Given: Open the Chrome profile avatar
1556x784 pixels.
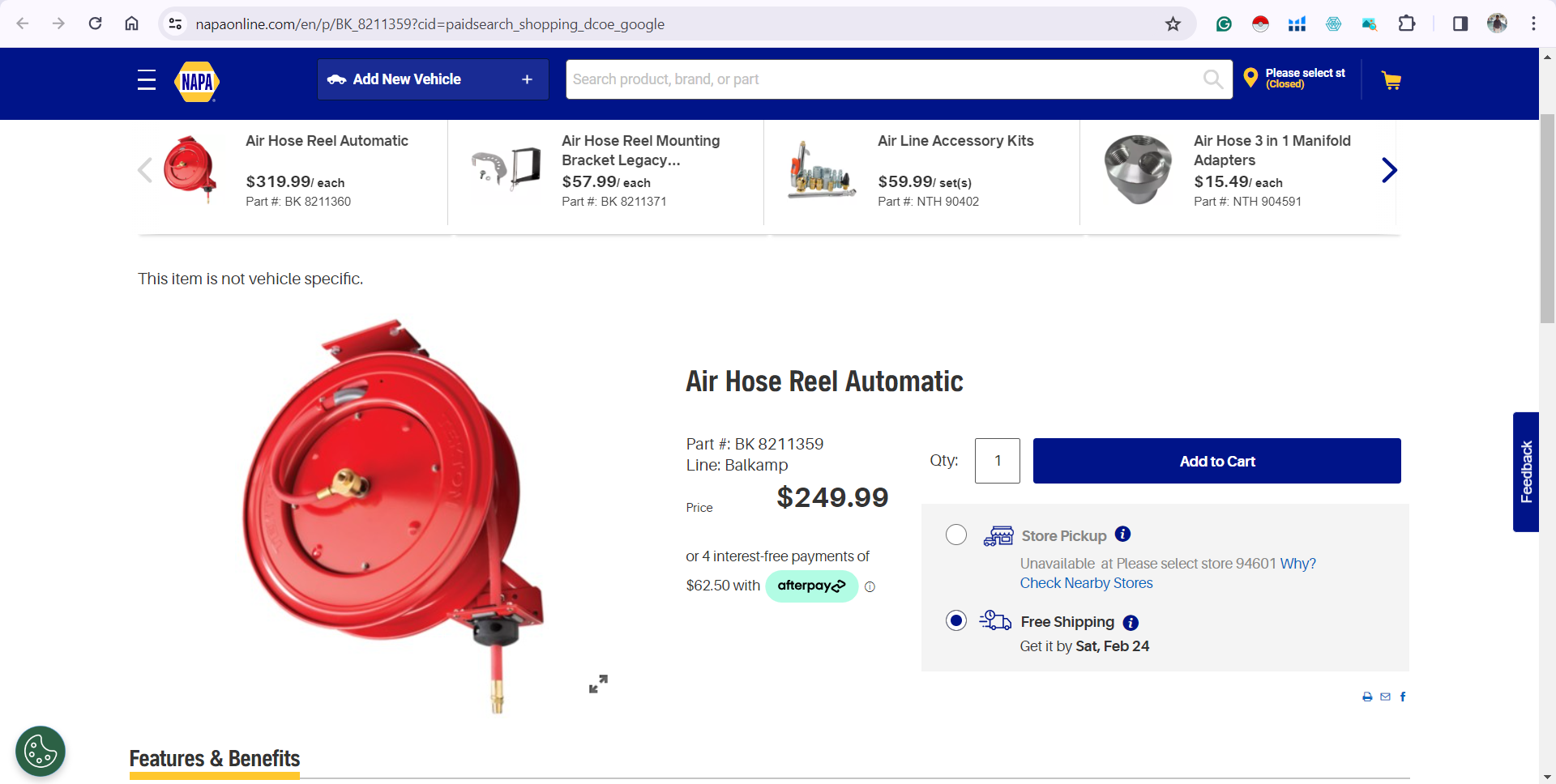Looking at the screenshot, I should click(x=1497, y=23).
